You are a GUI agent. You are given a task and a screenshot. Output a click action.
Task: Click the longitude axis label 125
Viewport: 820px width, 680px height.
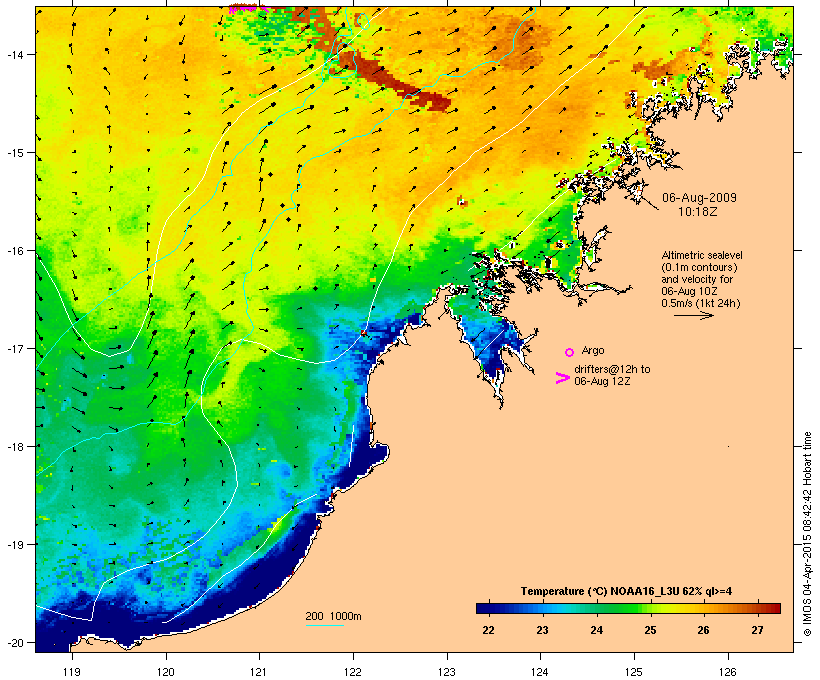tap(634, 672)
